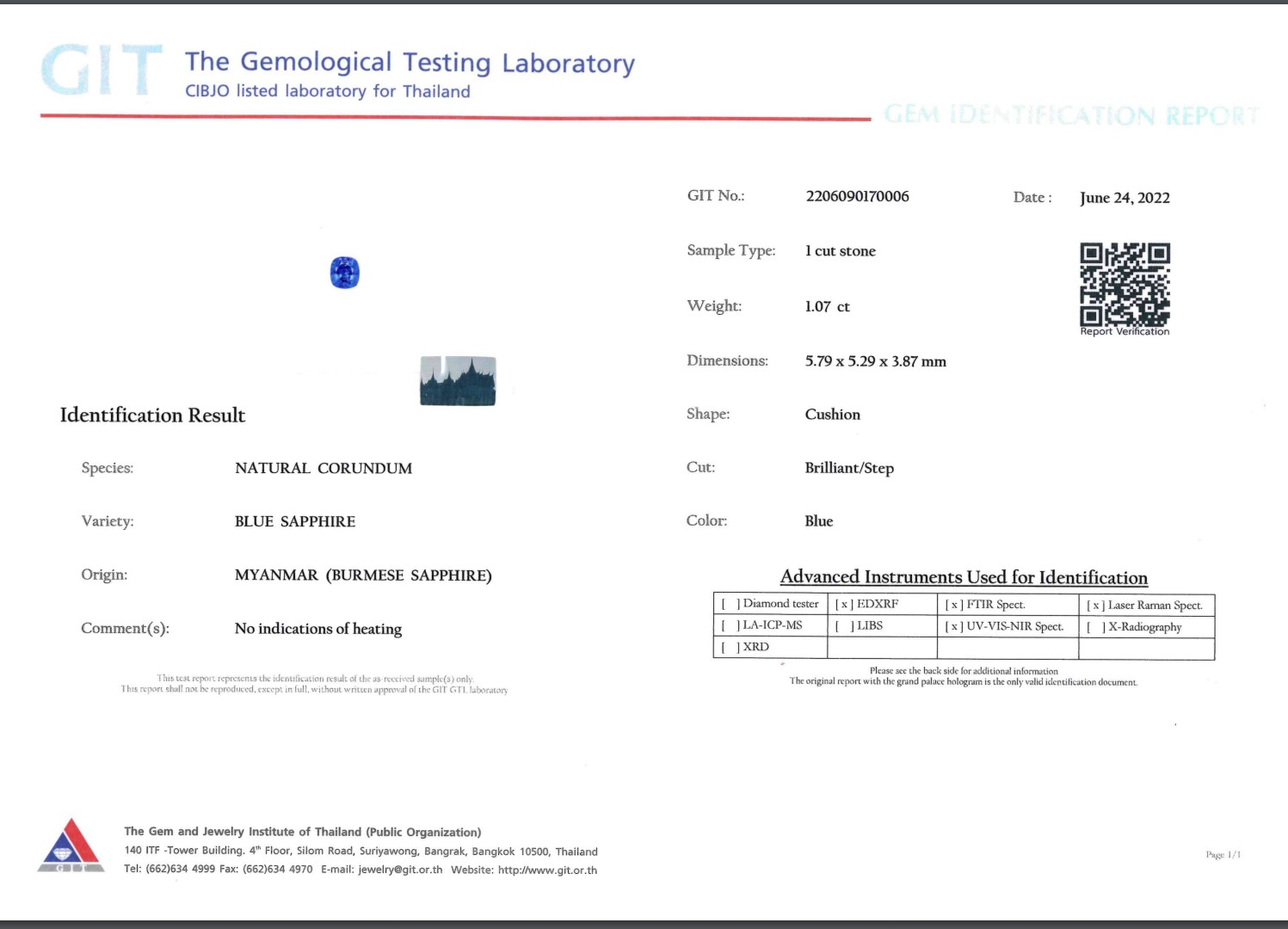Toggle the EDXRF checkbox
Image resolution: width=1288 pixels, height=929 pixels.
[x=843, y=605]
